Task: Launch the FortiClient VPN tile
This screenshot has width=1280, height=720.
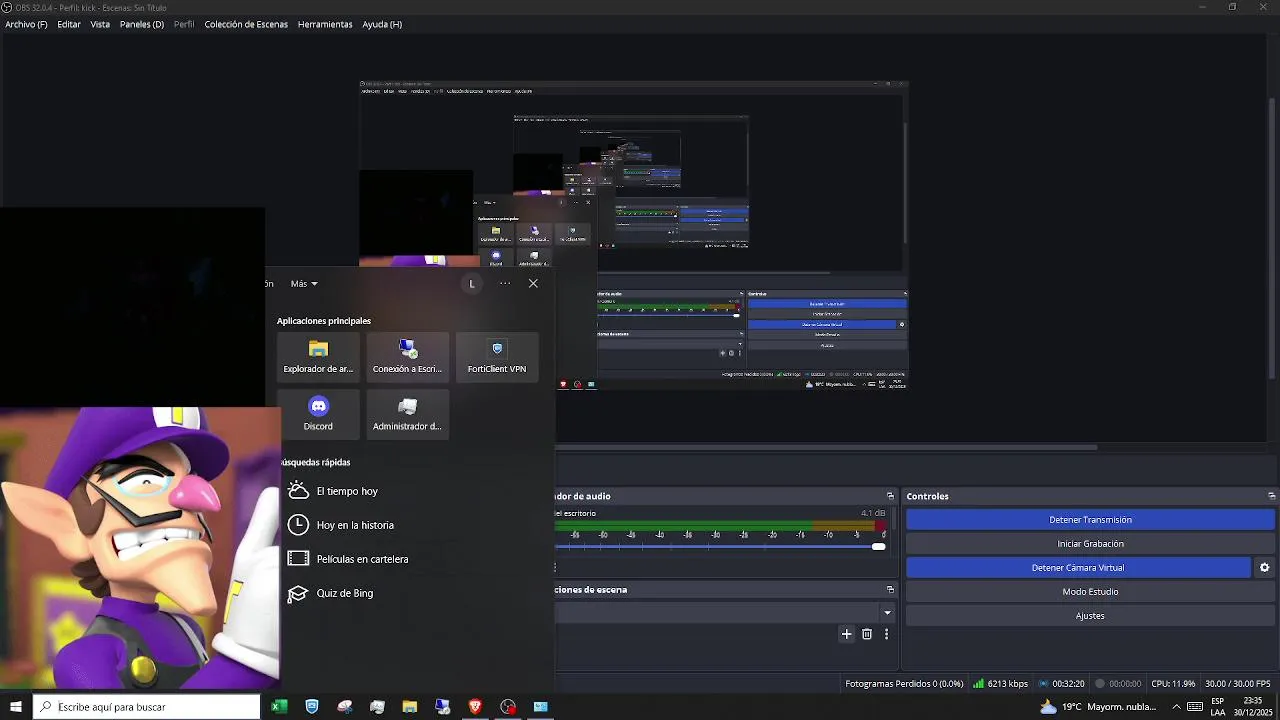Action: tap(497, 357)
